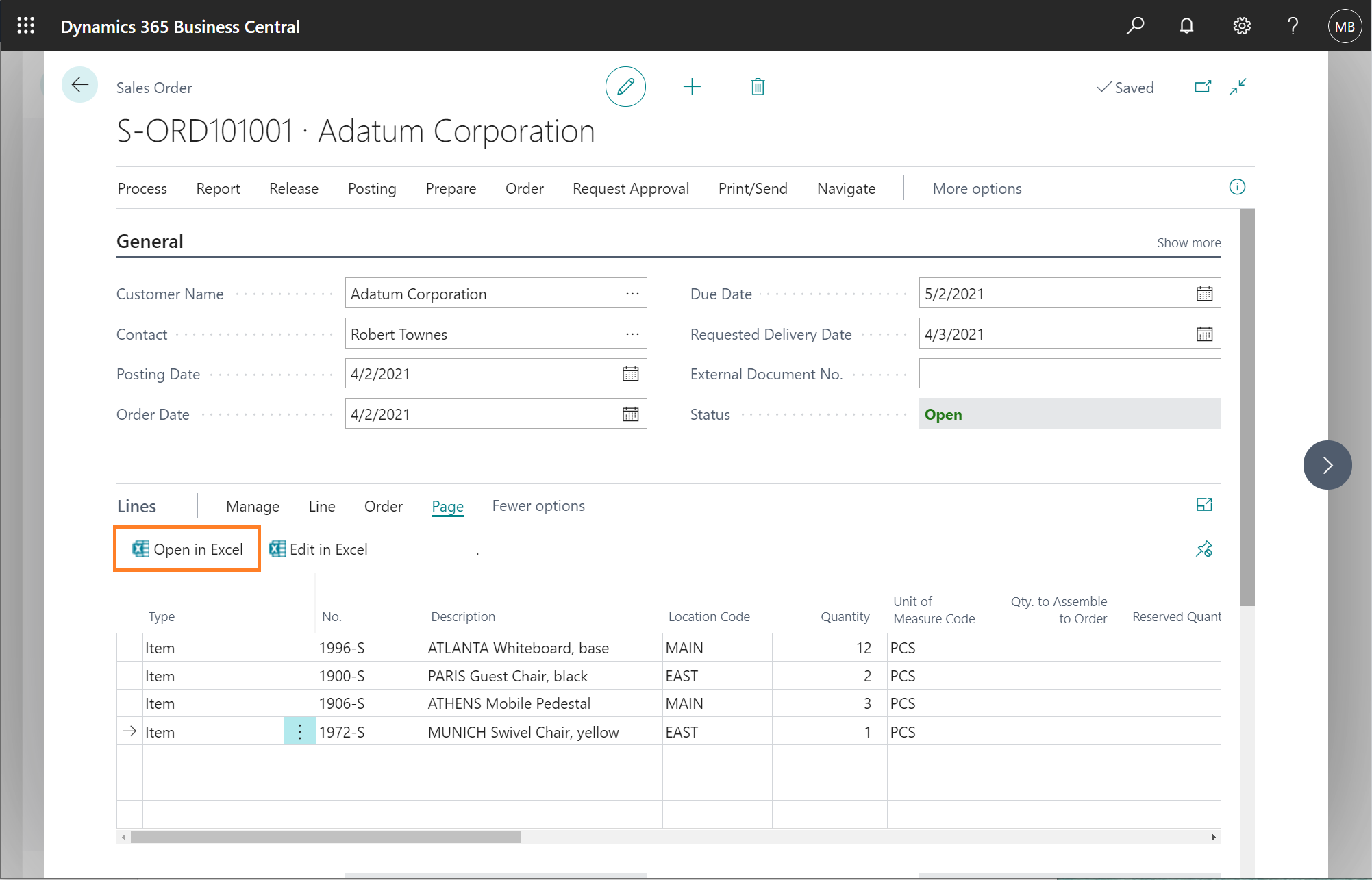1372x880 pixels.
Task: Click the More options menu item
Action: coord(977,188)
